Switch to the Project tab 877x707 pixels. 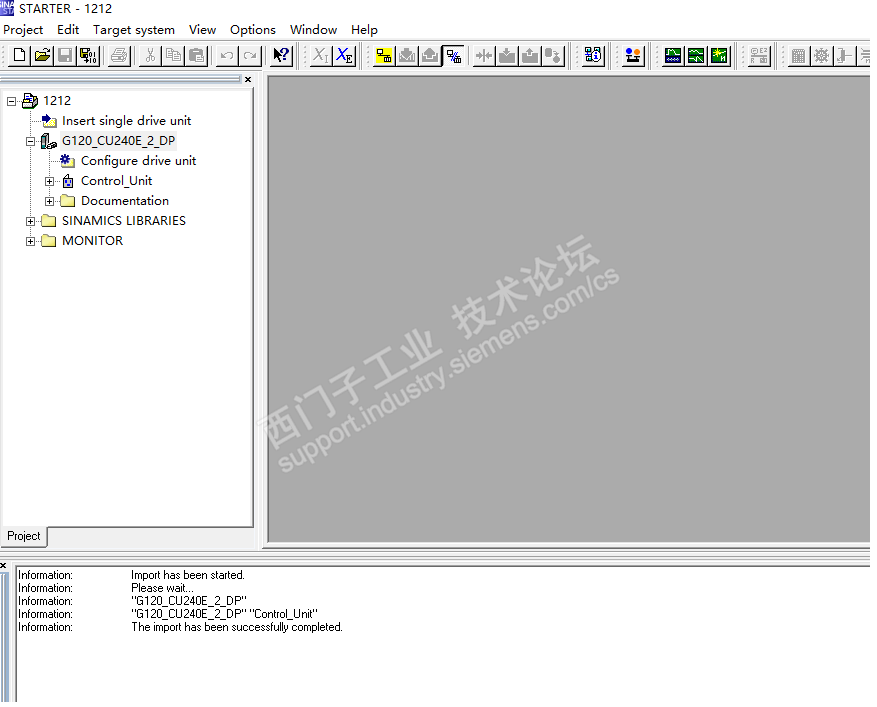coord(24,536)
